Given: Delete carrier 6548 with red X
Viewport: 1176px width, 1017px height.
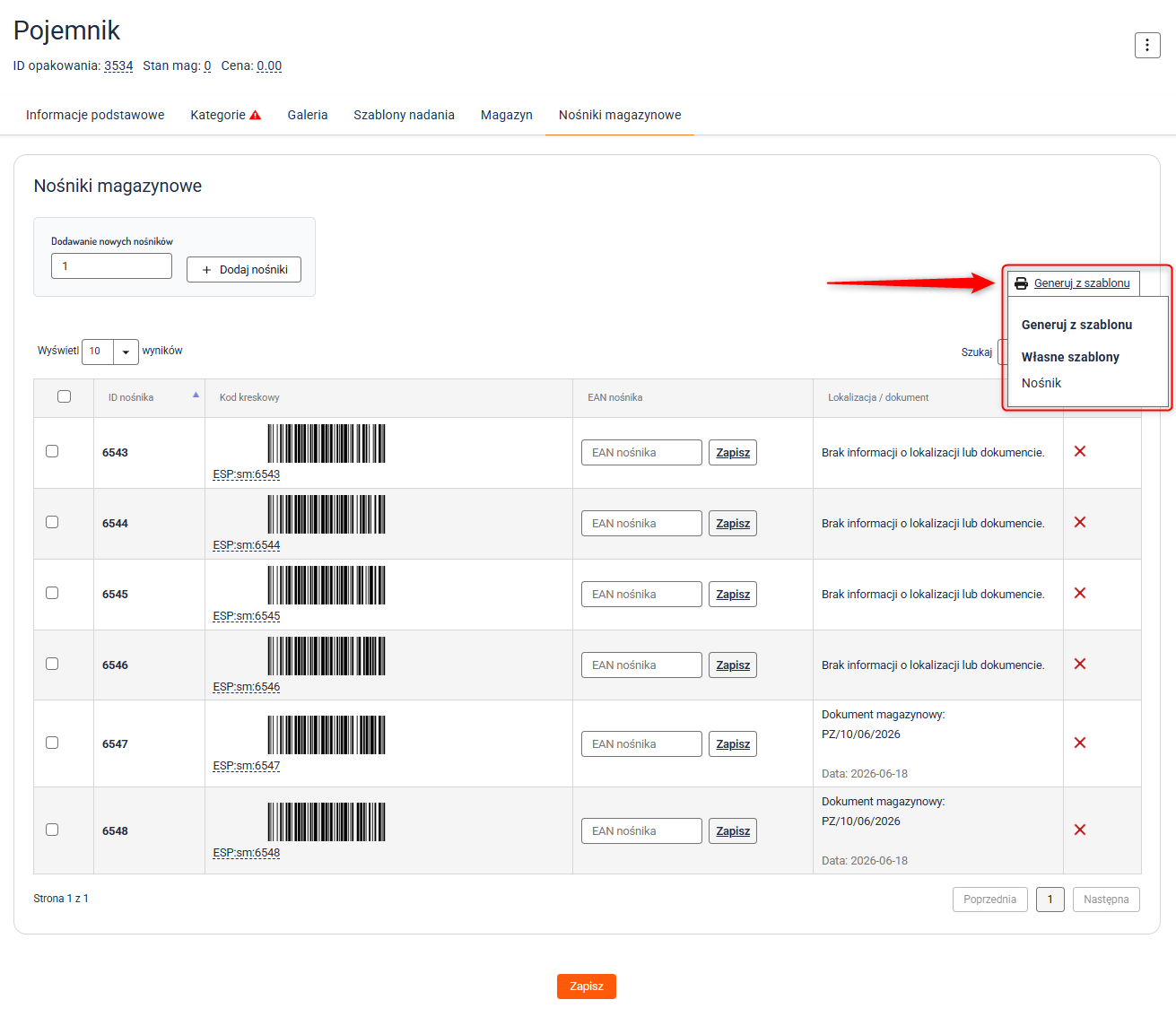Looking at the screenshot, I should (x=1080, y=830).
